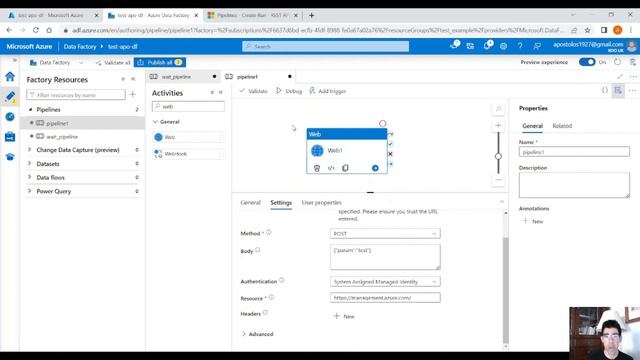The height and width of the screenshot is (360, 640).
Task: Toggle the Preview experience switch
Action: (x=587, y=62)
